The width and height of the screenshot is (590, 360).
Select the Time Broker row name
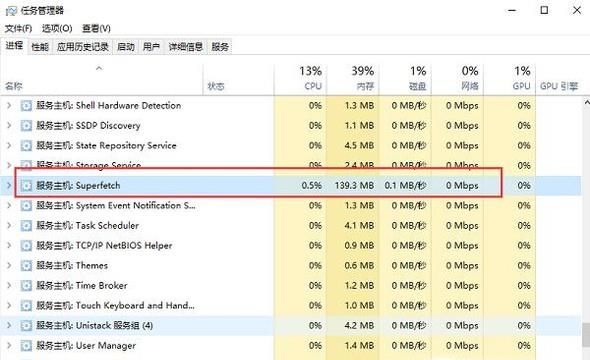[x=82, y=286]
